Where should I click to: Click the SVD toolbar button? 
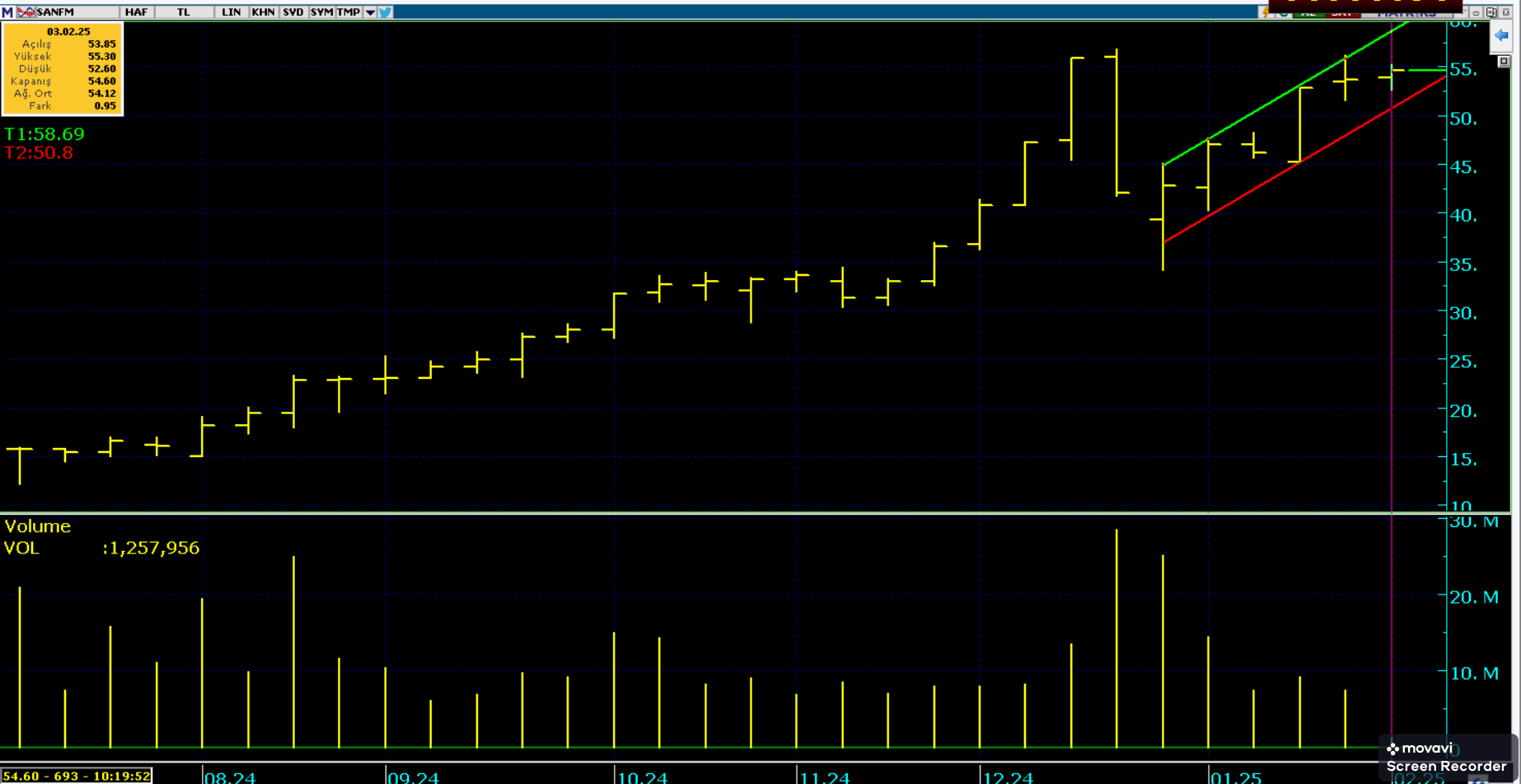(293, 12)
